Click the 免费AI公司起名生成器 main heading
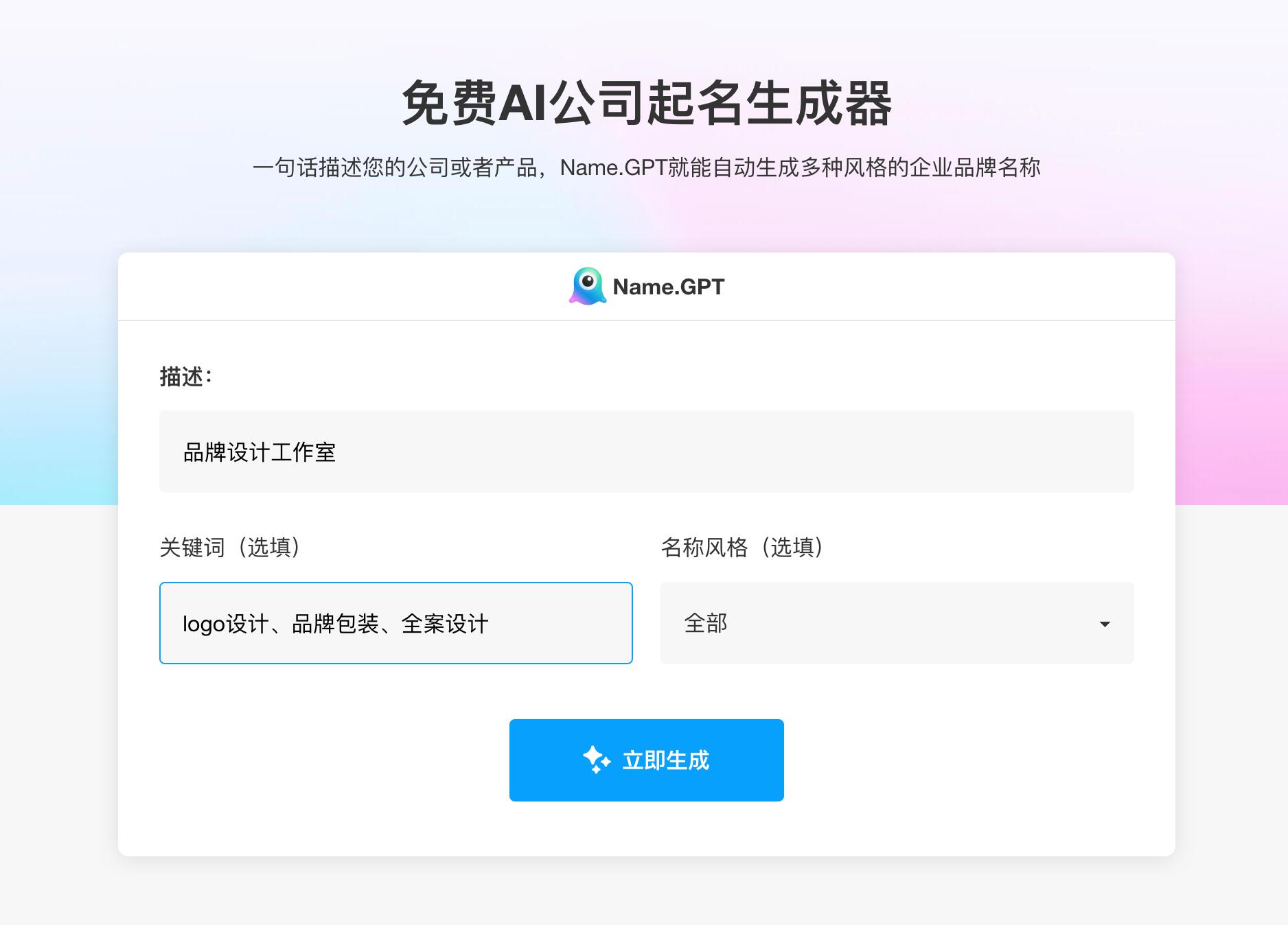 point(646,103)
